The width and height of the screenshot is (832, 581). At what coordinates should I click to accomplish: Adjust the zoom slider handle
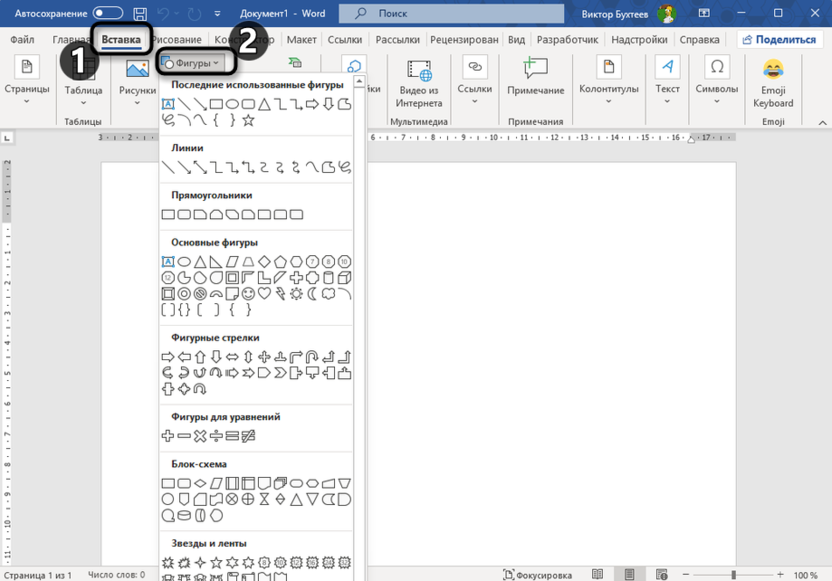[733, 574]
